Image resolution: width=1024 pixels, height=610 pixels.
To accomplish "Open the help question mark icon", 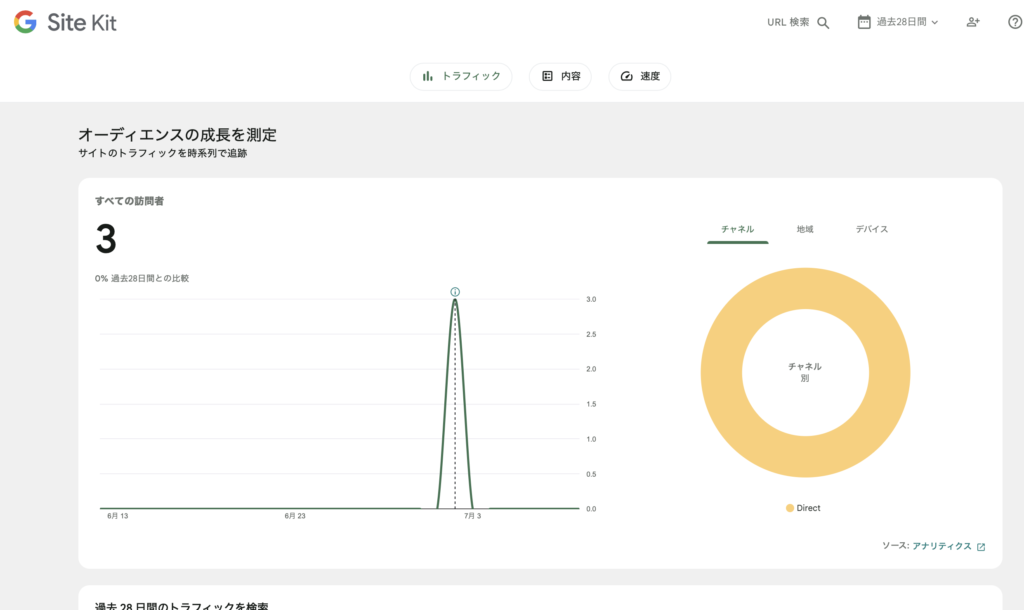I will pos(1015,22).
